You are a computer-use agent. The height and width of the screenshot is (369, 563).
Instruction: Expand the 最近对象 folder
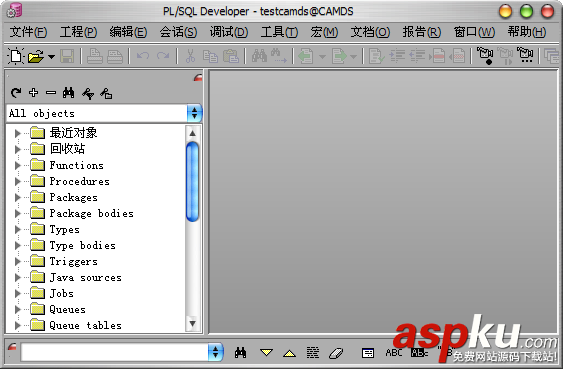click(17, 133)
